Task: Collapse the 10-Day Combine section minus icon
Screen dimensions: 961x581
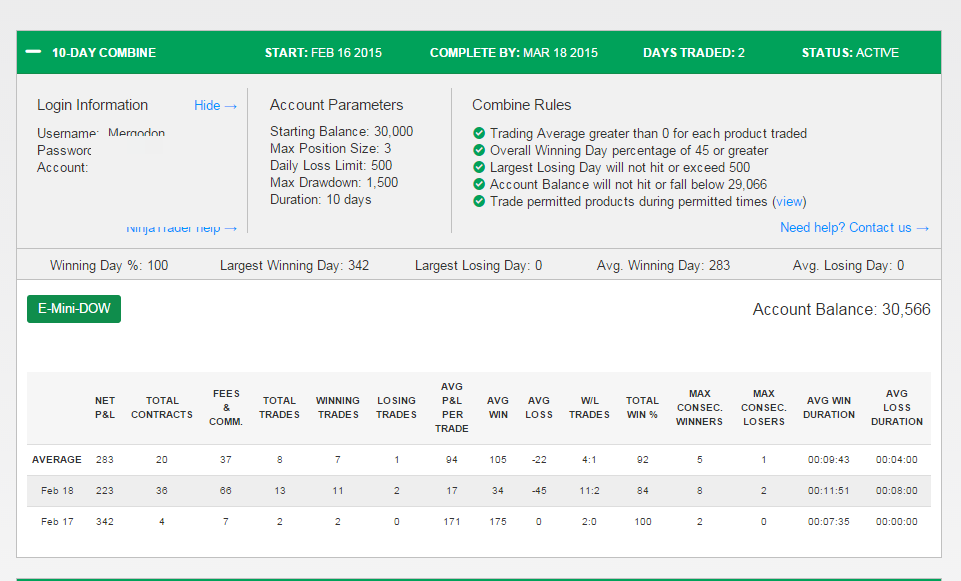Action: [x=33, y=52]
